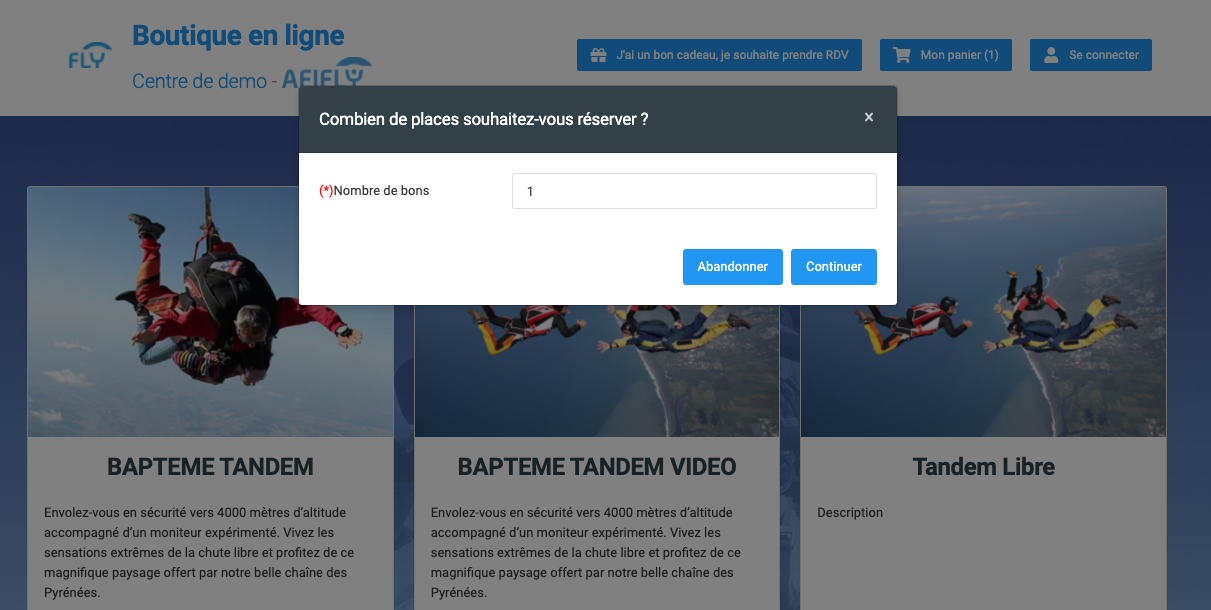This screenshot has height=610, width=1211.
Task: Click the BAPTEME TANDEM VIDEO heading
Action: click(597, 467)
